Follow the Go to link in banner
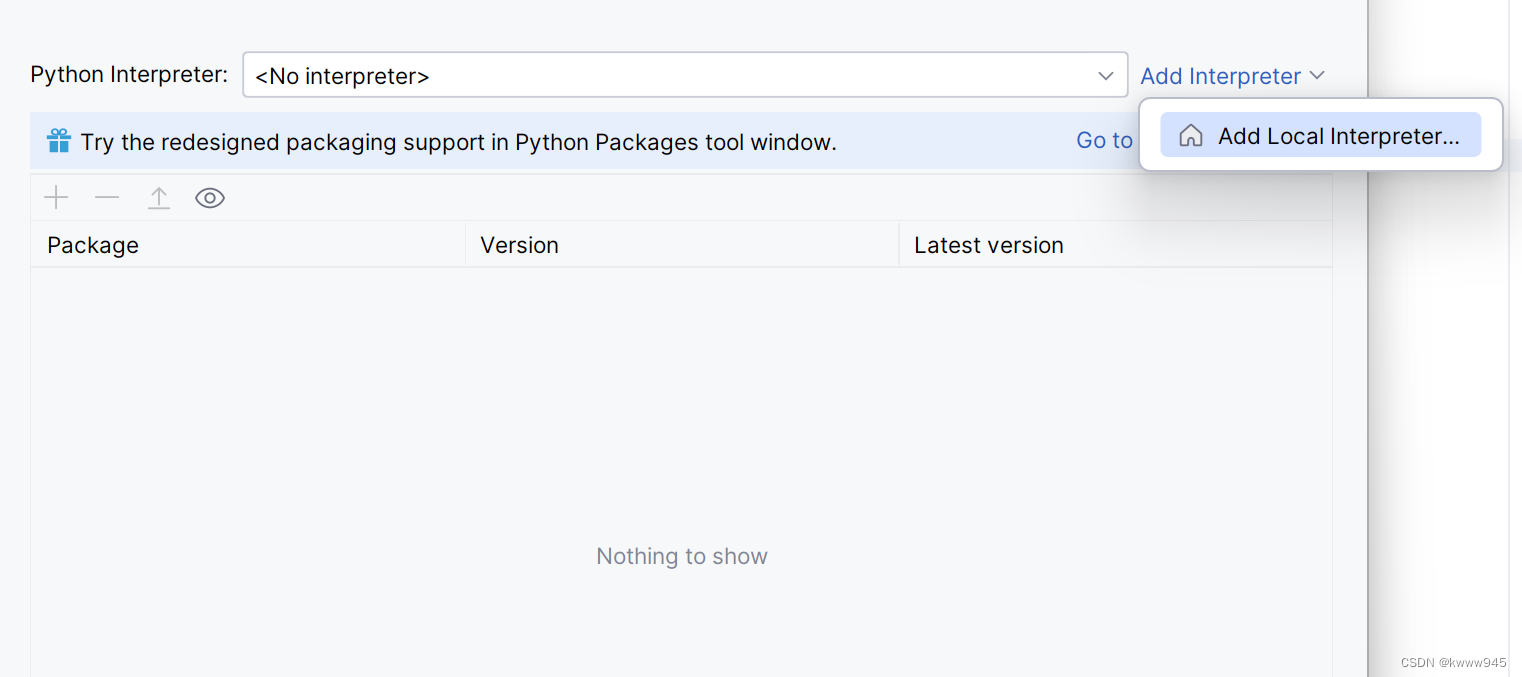 pyautogui.click(x=1104, y=141)
